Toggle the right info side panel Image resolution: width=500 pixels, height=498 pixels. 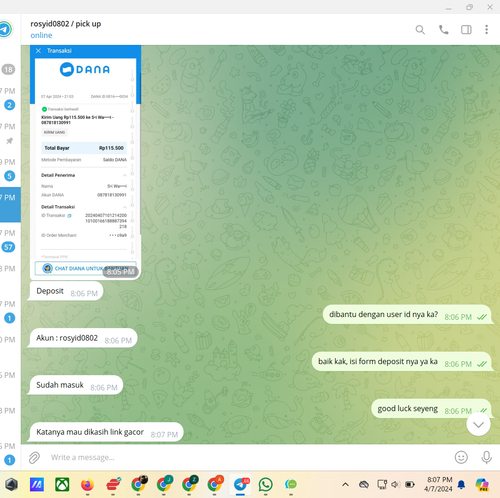466,30
